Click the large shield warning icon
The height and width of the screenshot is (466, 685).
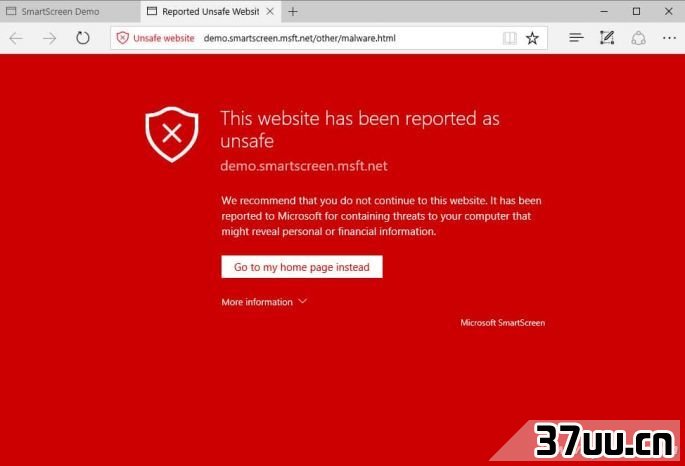172,134
